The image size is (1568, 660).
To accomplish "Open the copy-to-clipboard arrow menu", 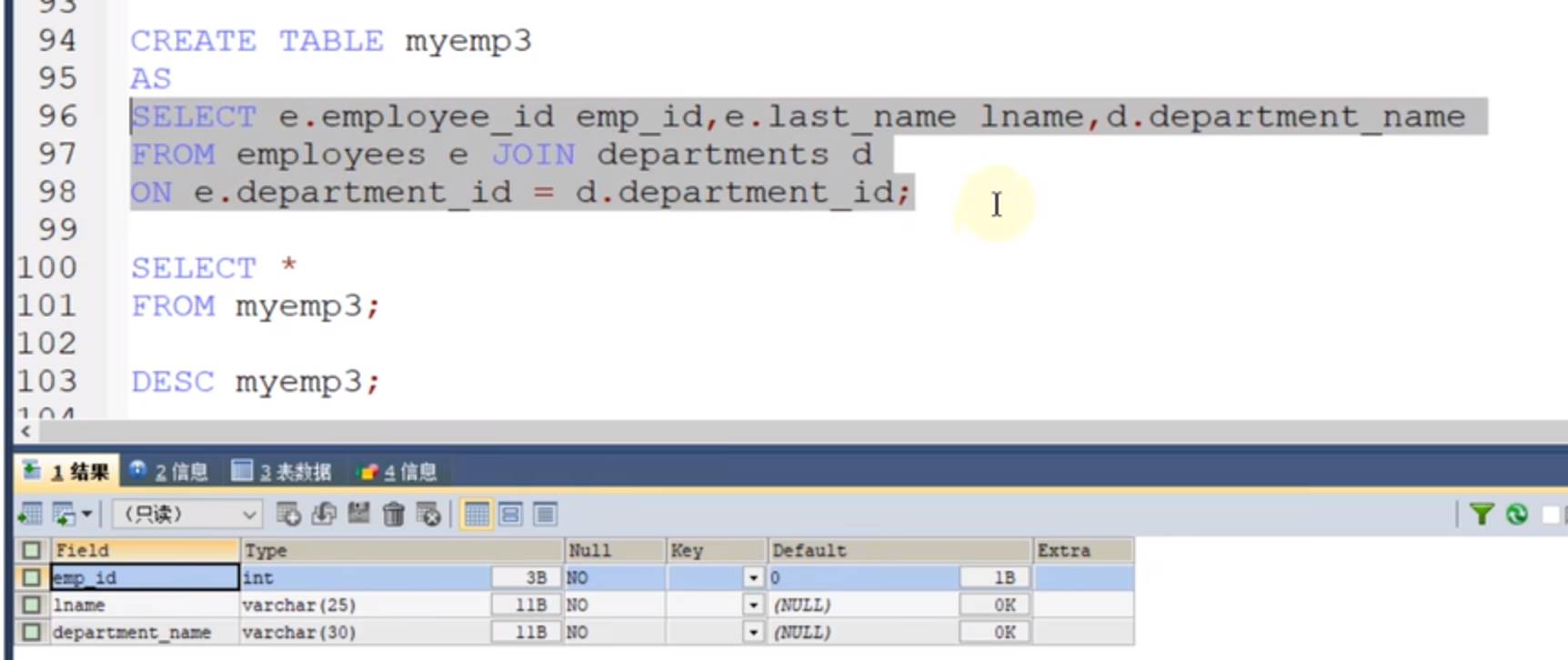I will (x=86, y=515).
